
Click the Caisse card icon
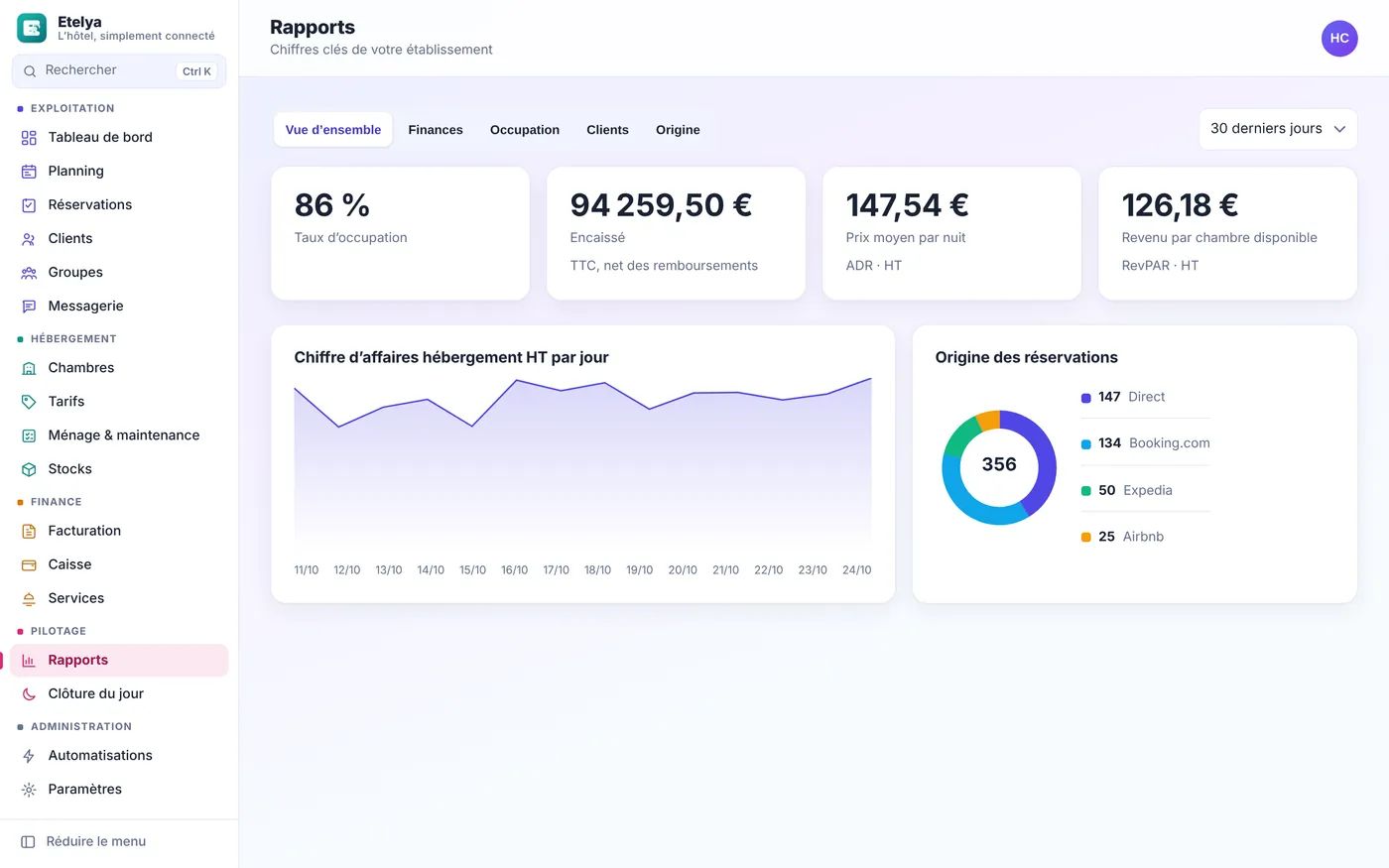[29, 564]
